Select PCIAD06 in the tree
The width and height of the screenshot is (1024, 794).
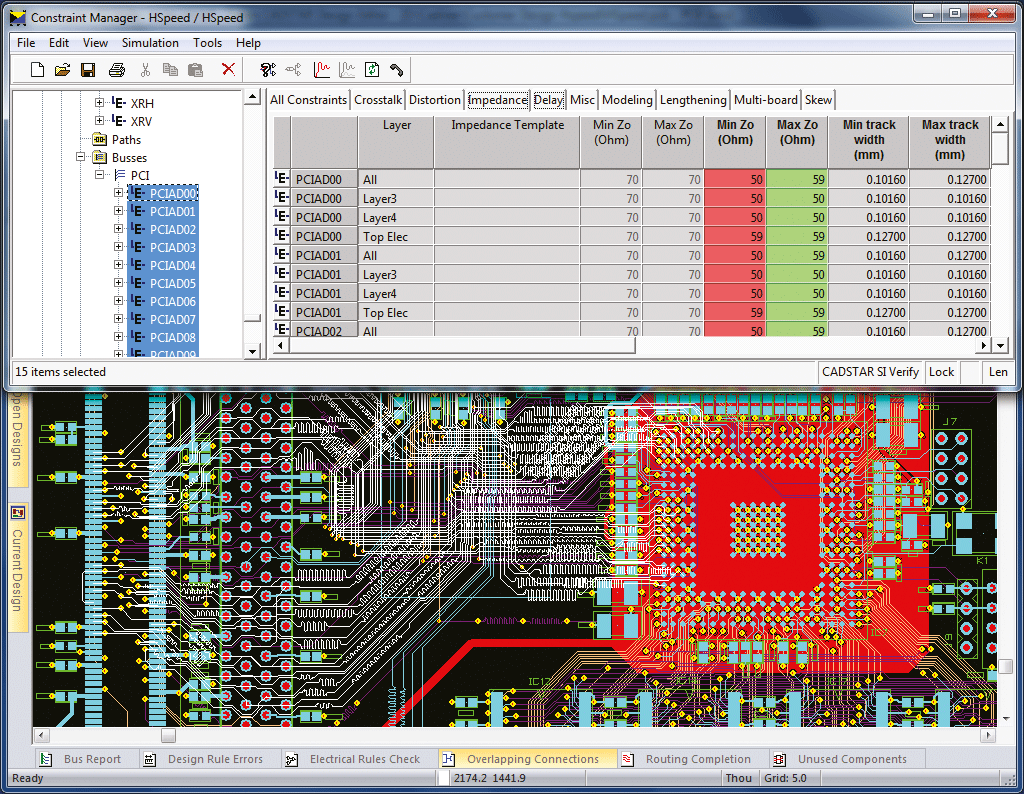tap(172, 301)
